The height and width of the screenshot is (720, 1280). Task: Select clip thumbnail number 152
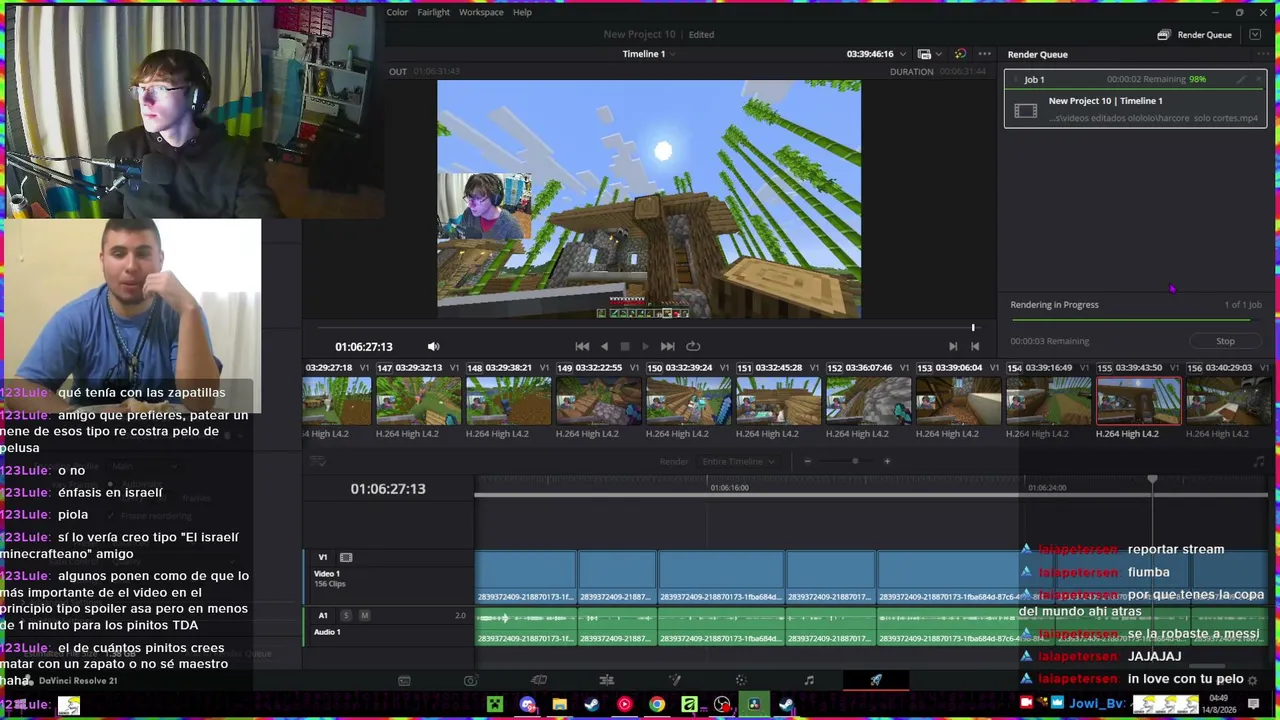pyautogui.click(x=868, y=402)
